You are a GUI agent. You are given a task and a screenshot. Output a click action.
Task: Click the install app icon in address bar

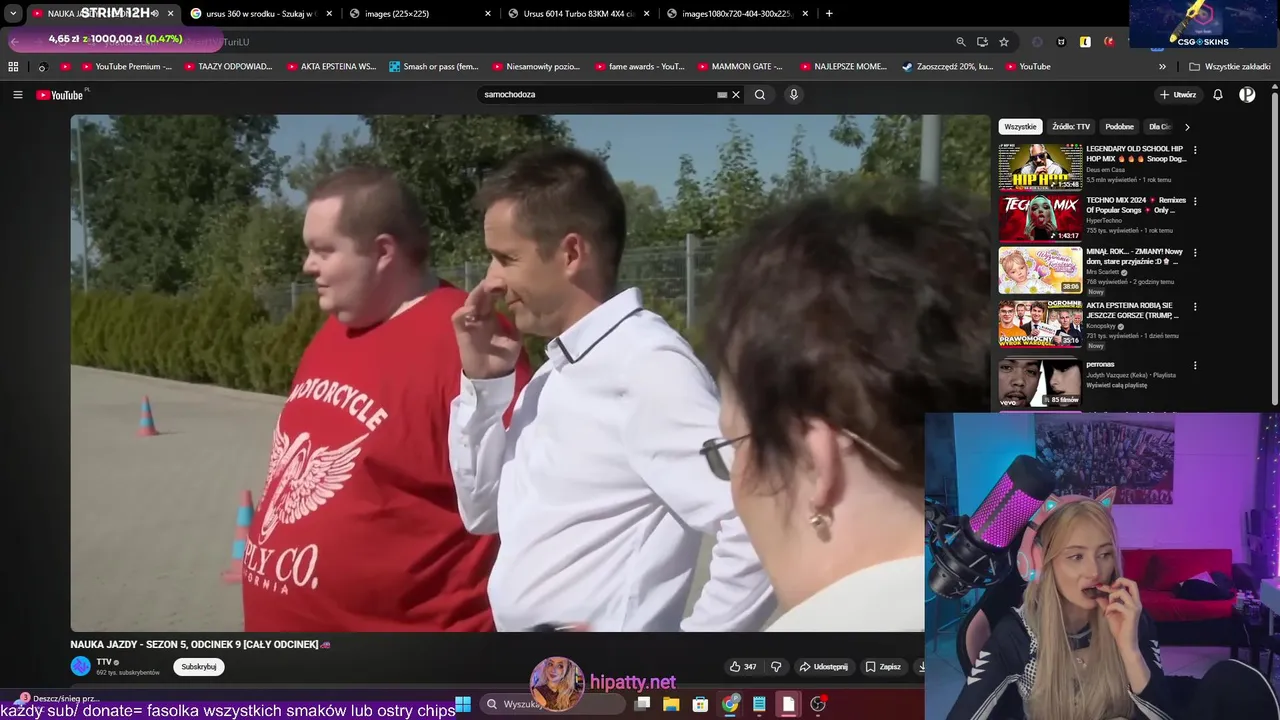[982, 42]
